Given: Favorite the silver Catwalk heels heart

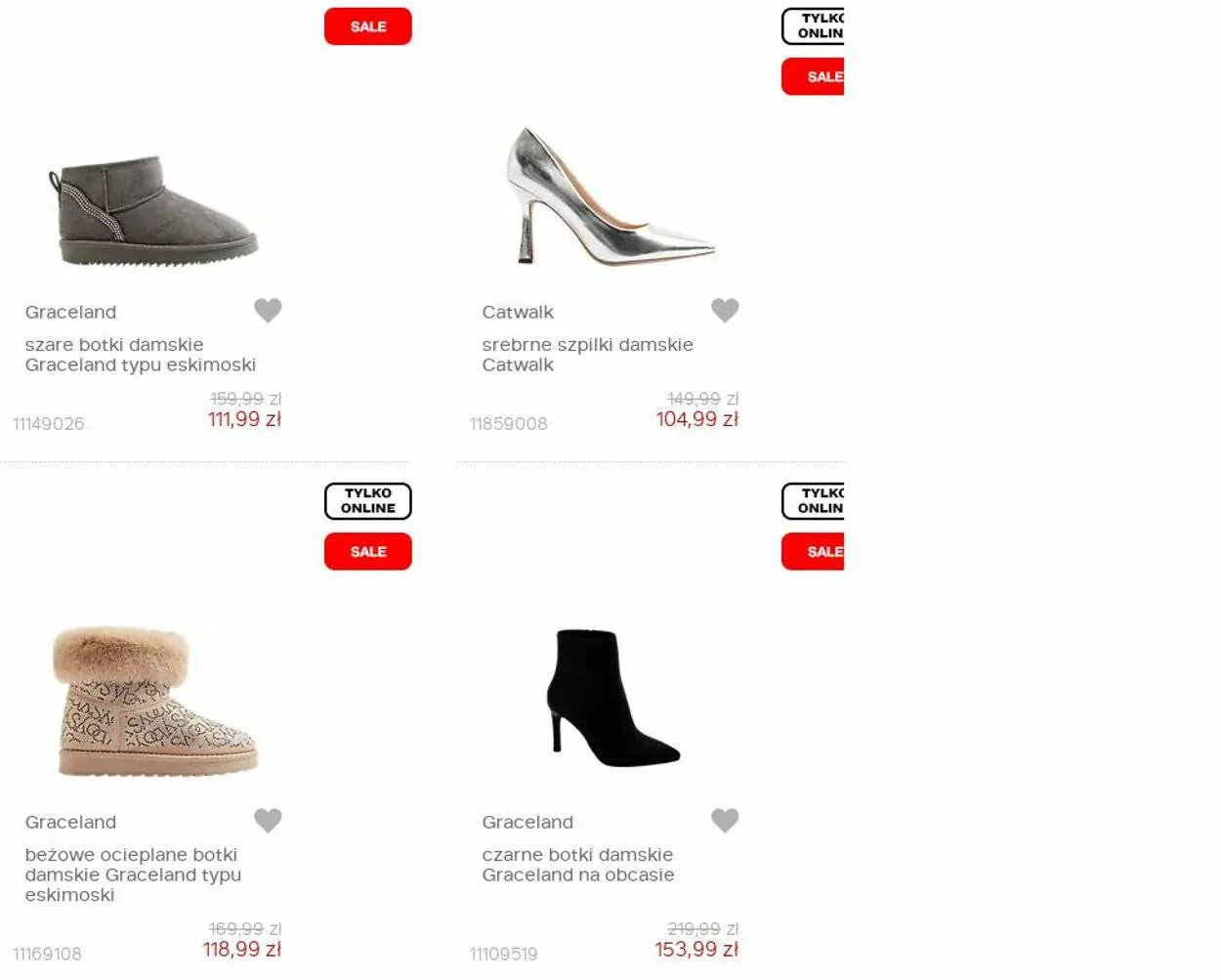Looking at the screenshot, I should point(725,310).
